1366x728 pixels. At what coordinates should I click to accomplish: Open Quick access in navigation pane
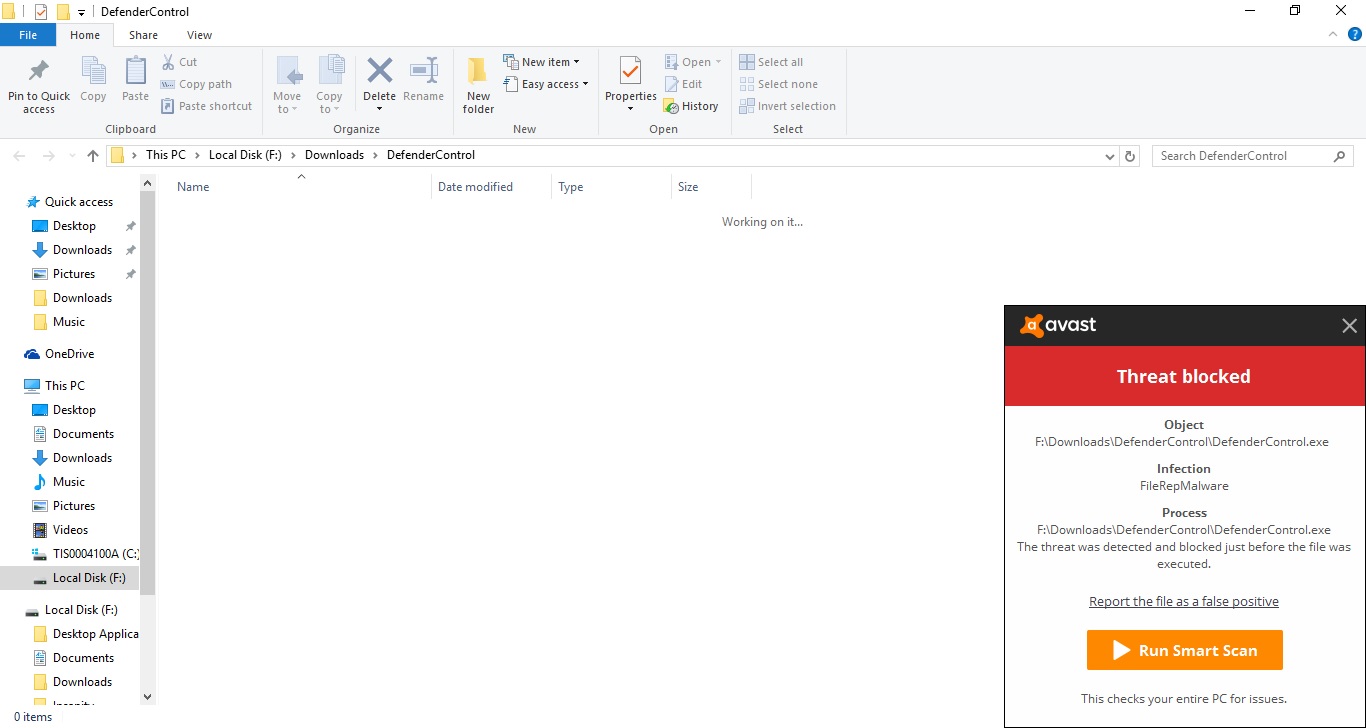point(79,202)
